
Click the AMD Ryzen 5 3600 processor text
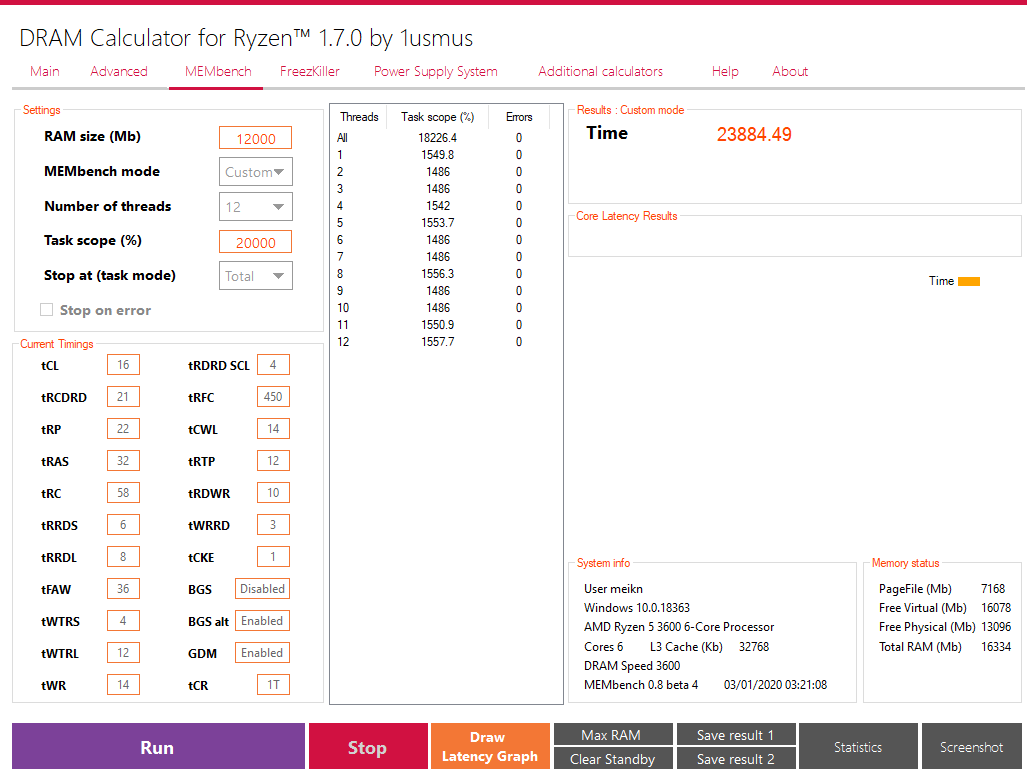[679, 627]
